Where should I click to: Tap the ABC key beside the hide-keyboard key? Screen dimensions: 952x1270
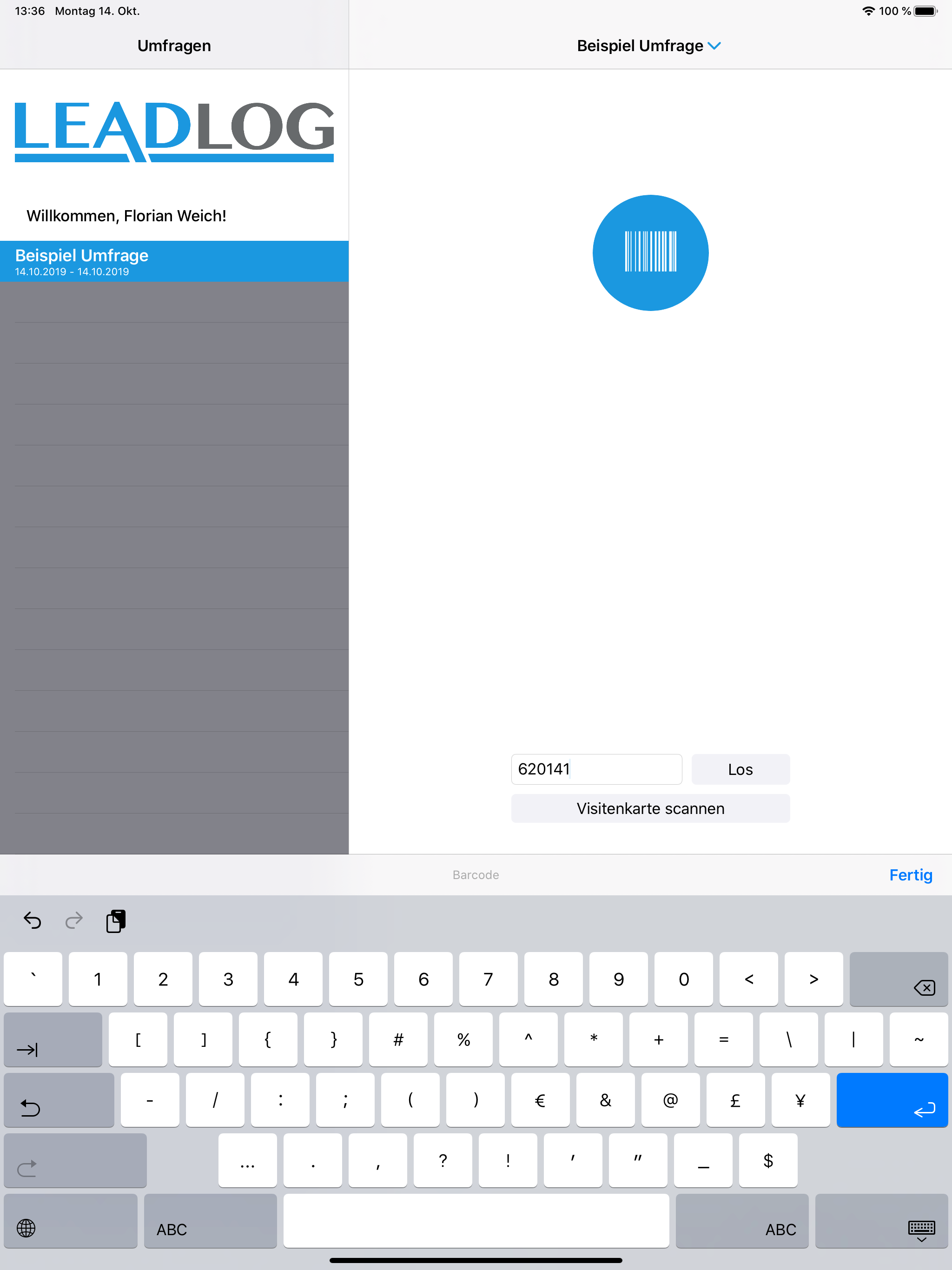tap(742, 1221)
